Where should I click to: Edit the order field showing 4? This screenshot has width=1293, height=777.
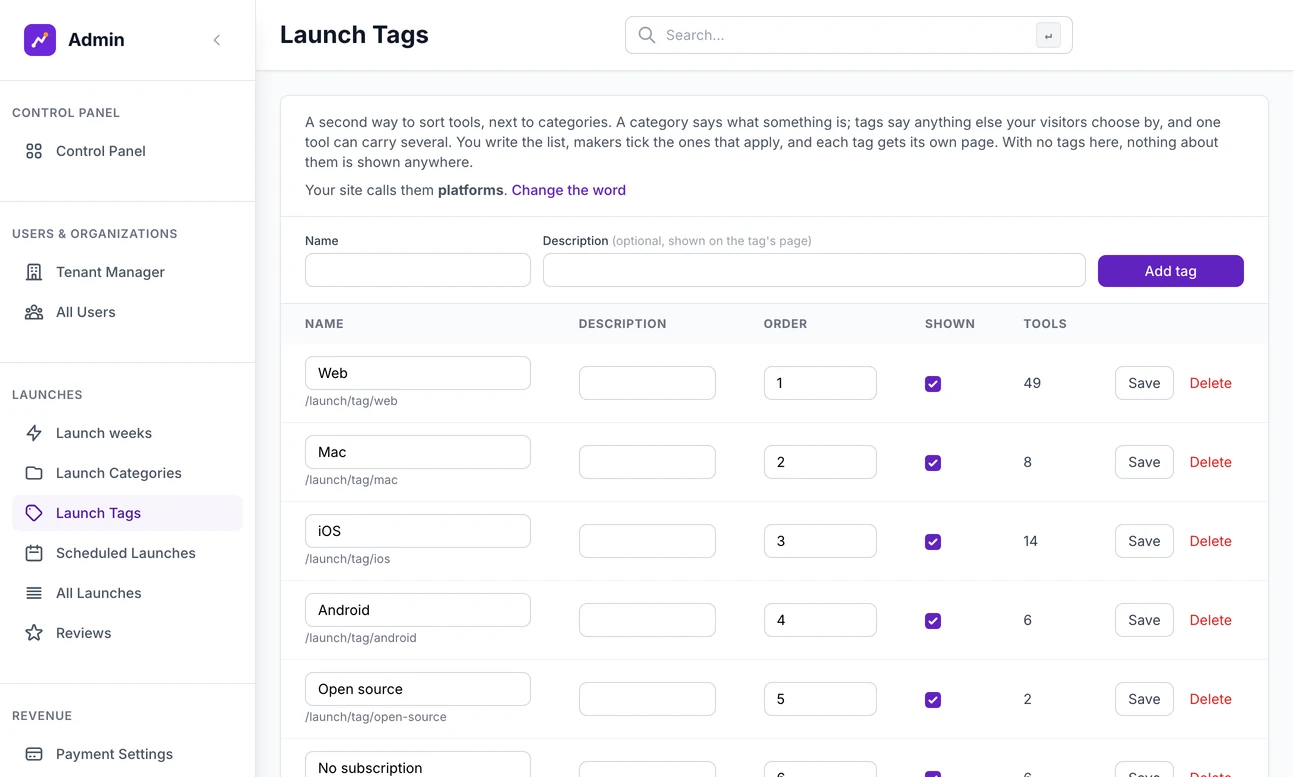[x=820, y=620]
